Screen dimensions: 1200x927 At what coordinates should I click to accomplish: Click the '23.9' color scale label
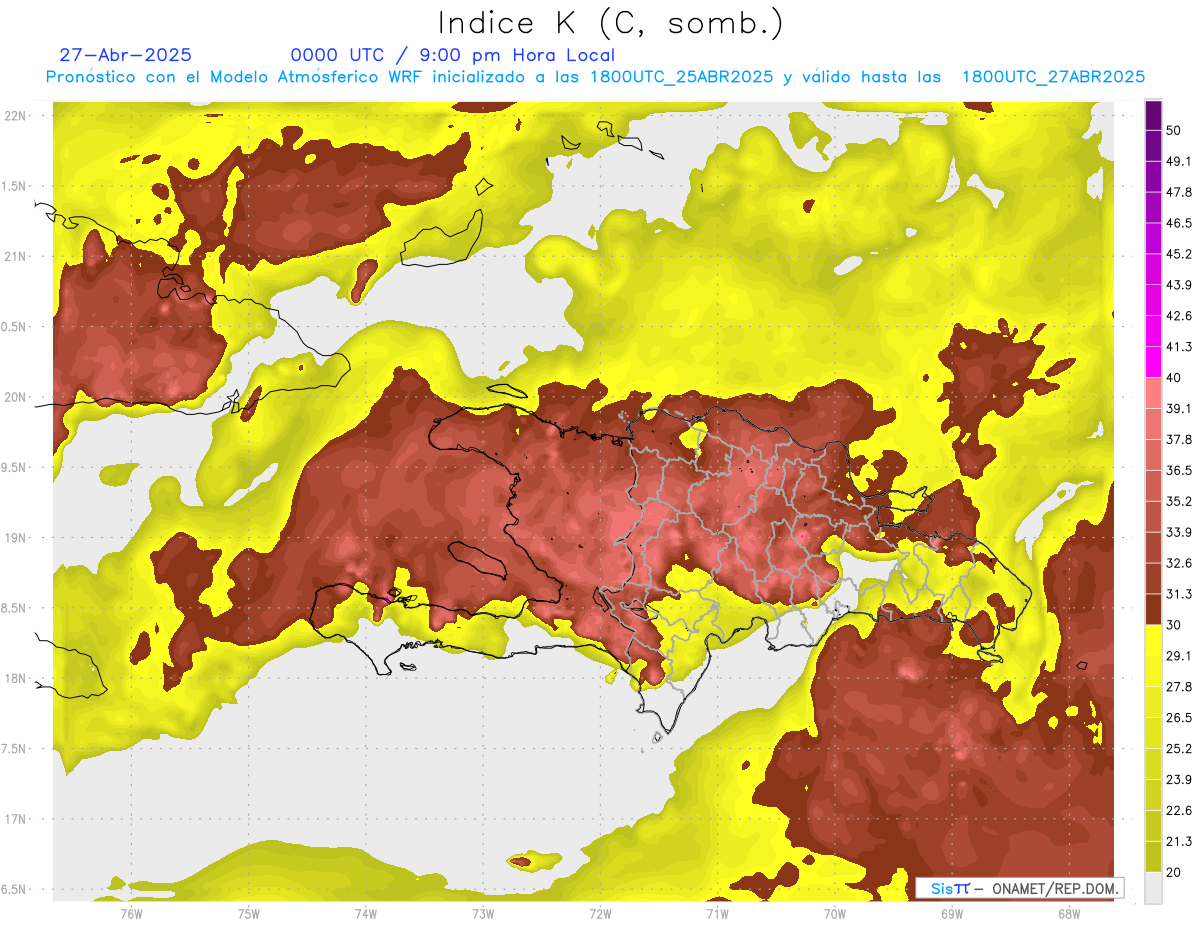[x=1180, y=780]
